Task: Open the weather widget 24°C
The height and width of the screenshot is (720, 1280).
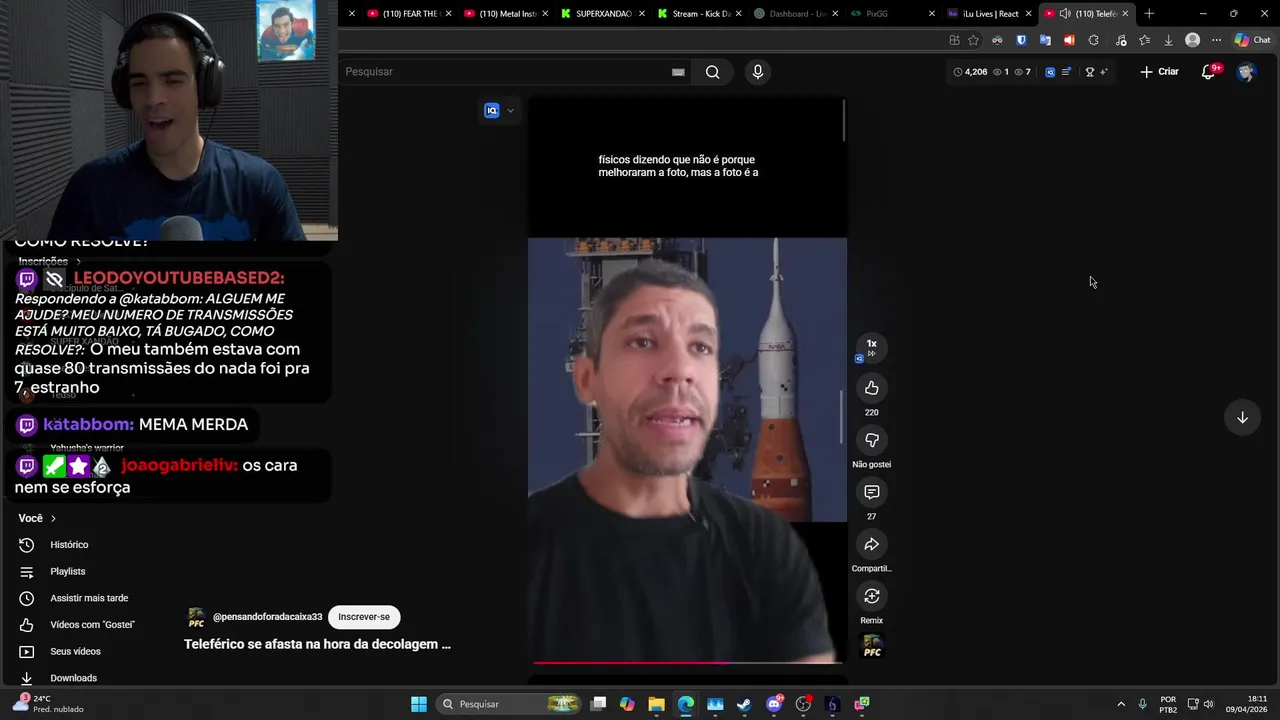Action: pos(47,704)
